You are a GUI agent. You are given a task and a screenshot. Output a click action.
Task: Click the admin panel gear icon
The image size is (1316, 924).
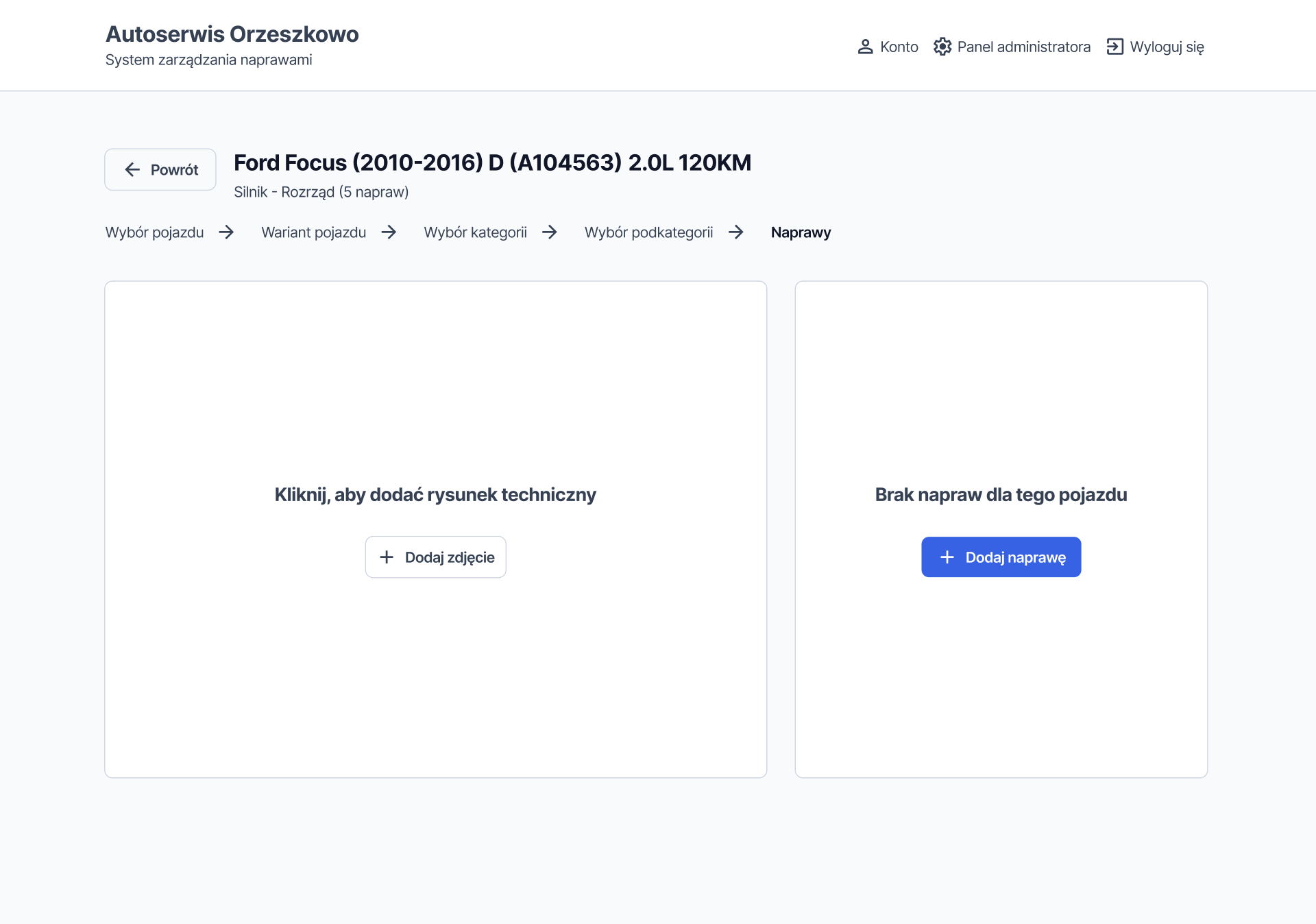pyautogui.click(x=942, y=47)
